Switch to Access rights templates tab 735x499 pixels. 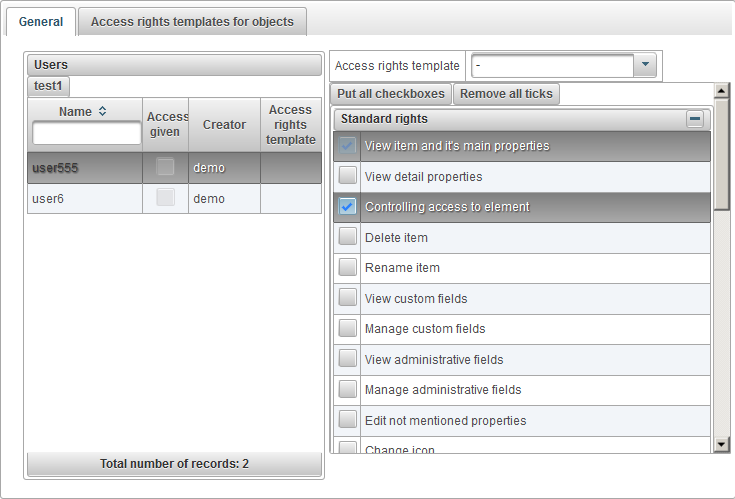[x=192, y=21]
